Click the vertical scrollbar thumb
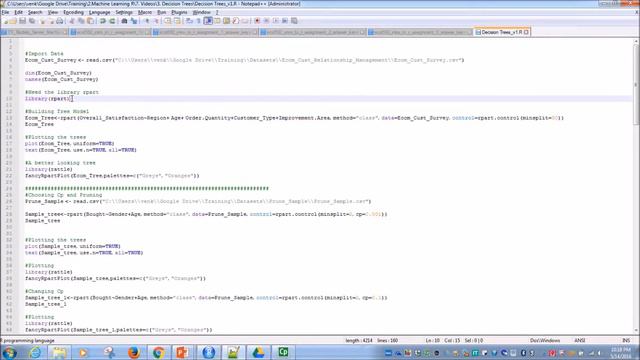The image size is (640, 360). (x=636, y=84)
